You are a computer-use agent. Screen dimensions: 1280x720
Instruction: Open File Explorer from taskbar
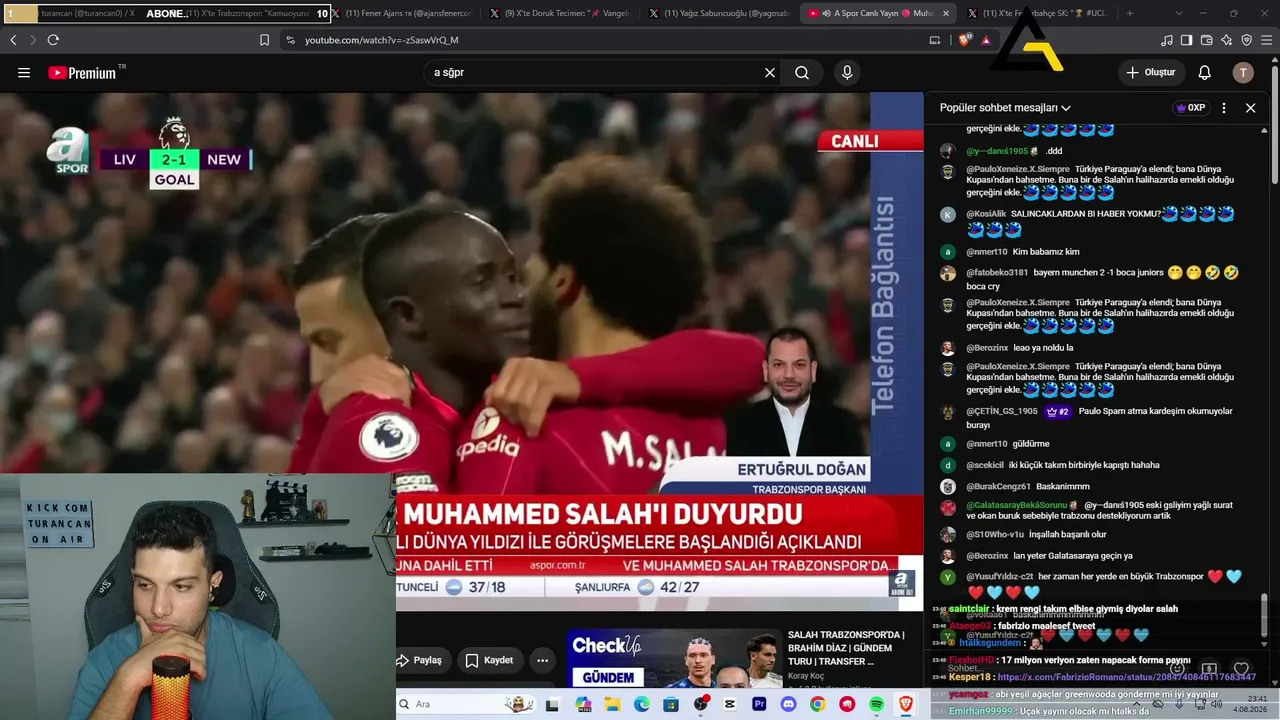click(x=611, y=704)
